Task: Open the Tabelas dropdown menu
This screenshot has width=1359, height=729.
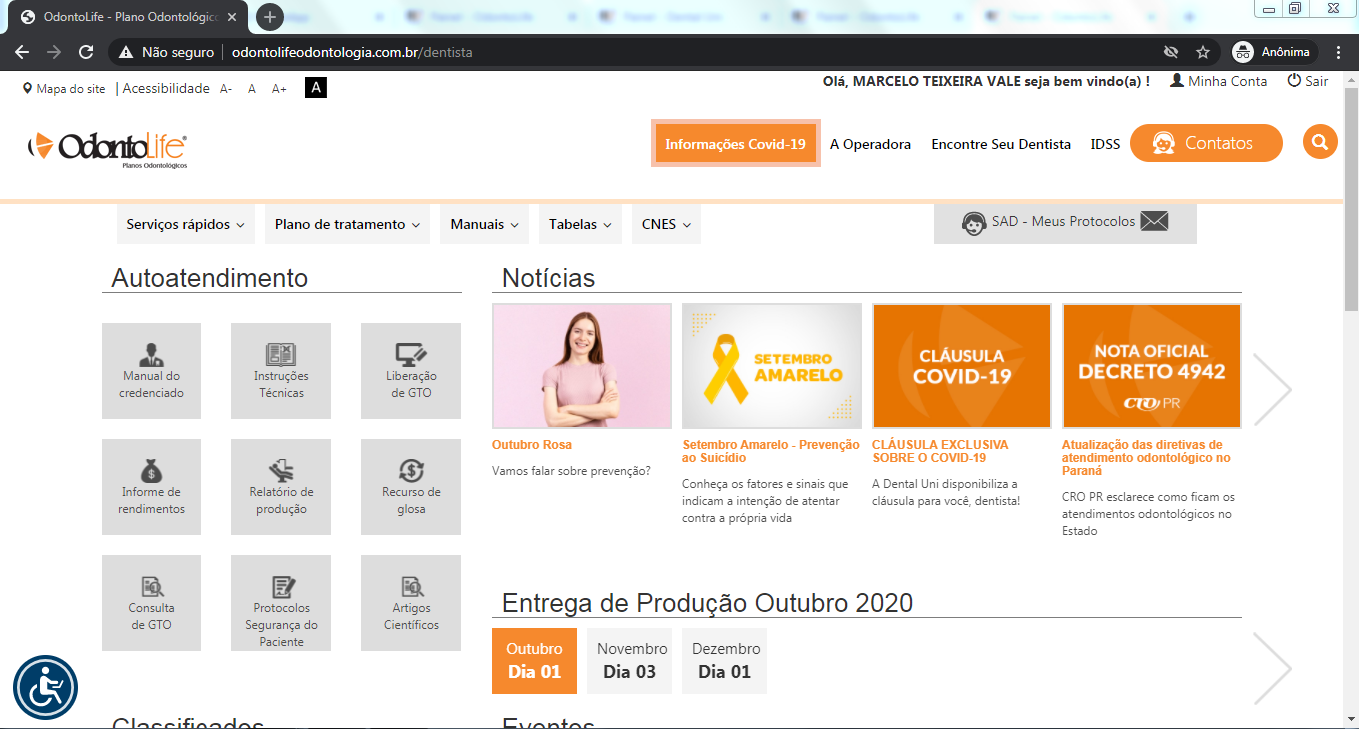Action: (x=580, y=225)
